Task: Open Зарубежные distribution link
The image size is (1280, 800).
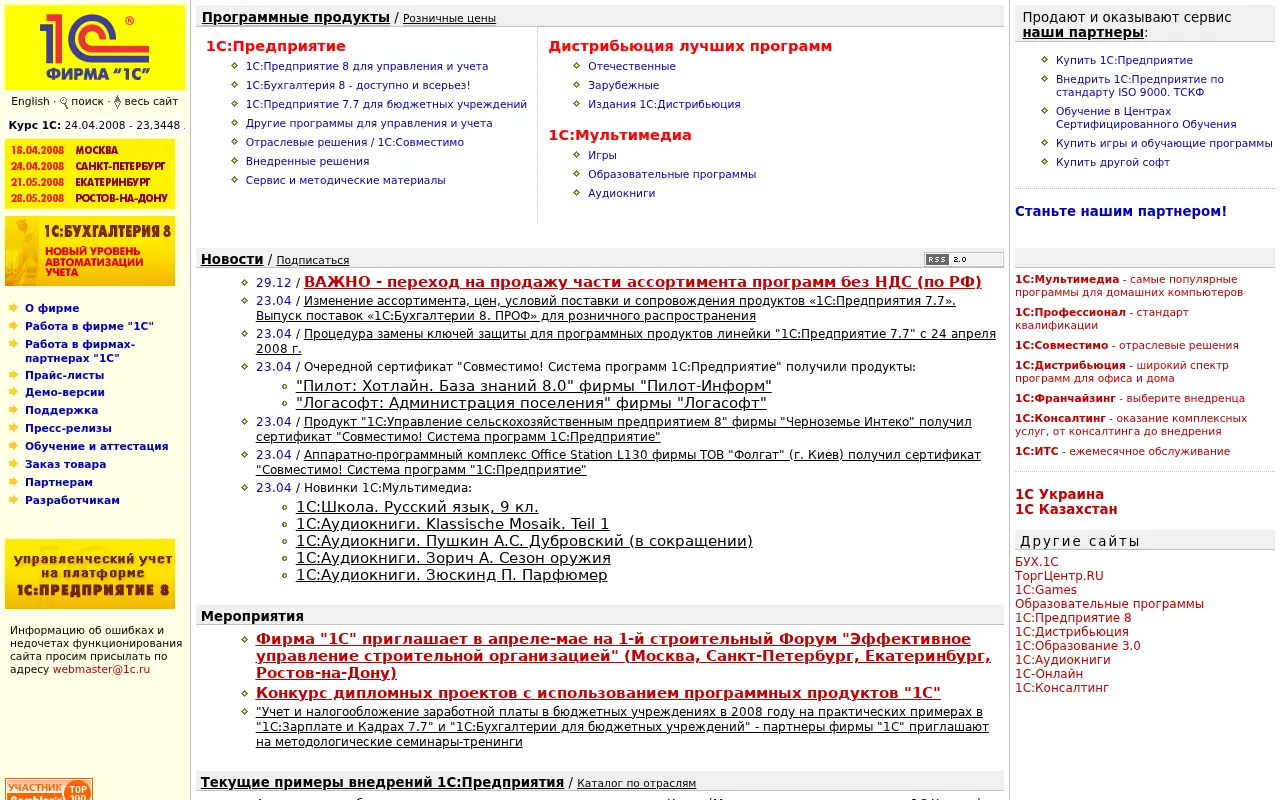Action: (x=624, y=85)
